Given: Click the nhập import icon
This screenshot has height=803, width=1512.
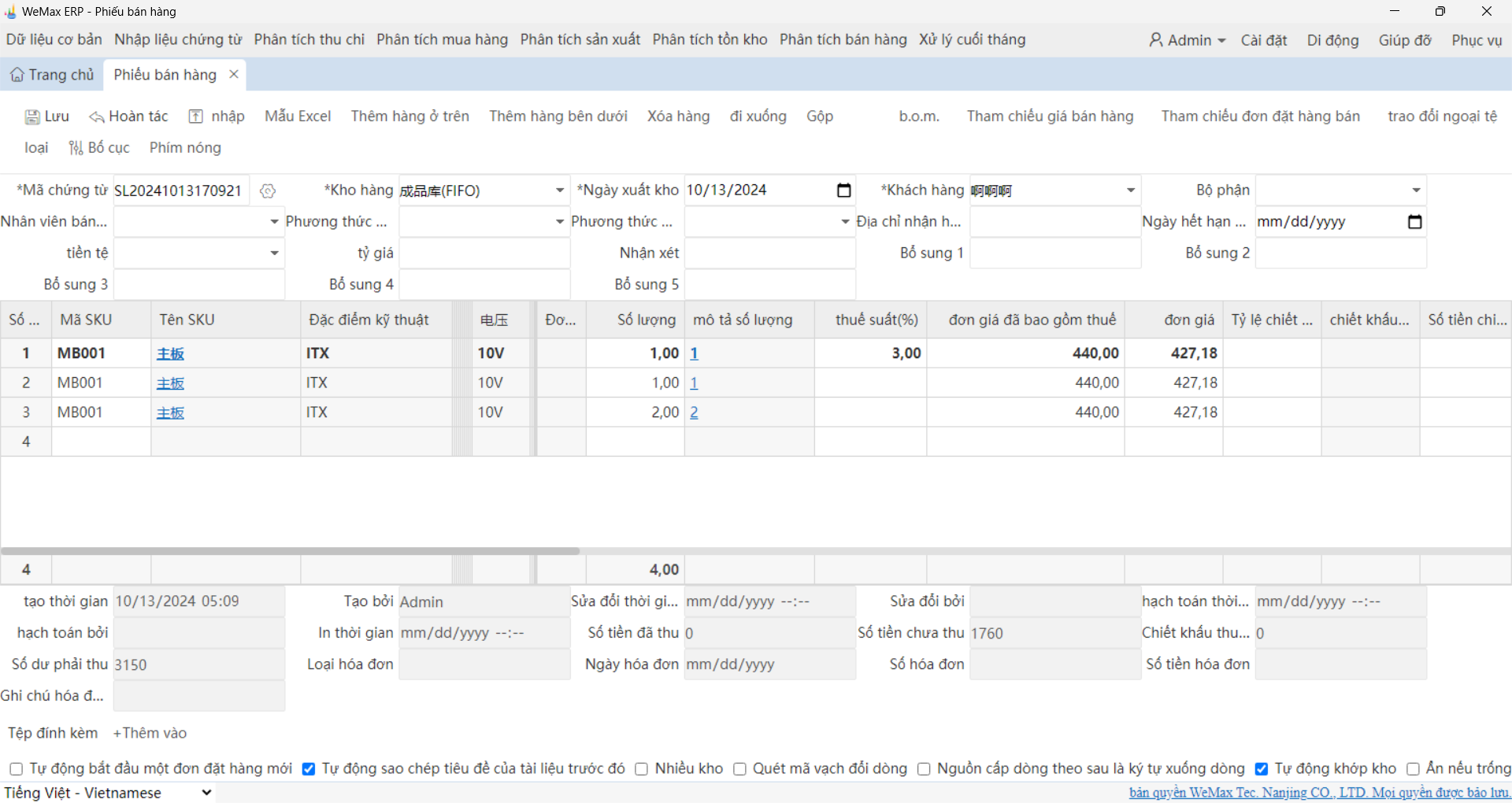Looking at the screenshot, I should (x=196, y=117).
